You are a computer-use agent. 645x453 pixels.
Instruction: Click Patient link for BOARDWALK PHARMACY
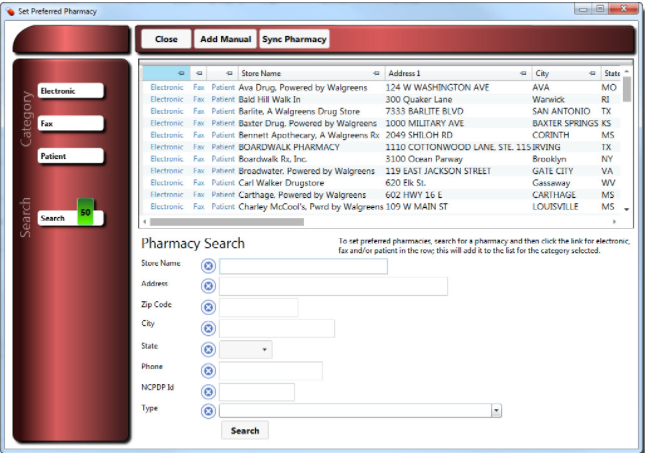(223, 147)
